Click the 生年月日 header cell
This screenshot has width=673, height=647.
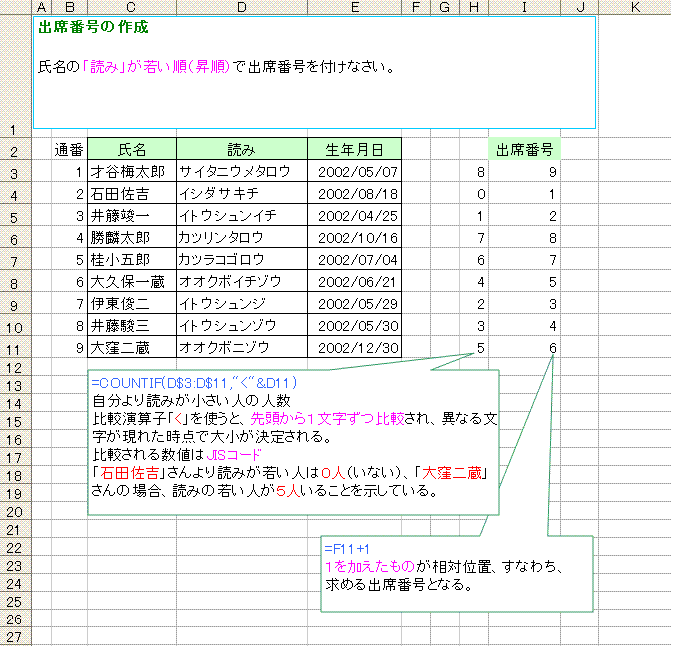coord(355,149)
